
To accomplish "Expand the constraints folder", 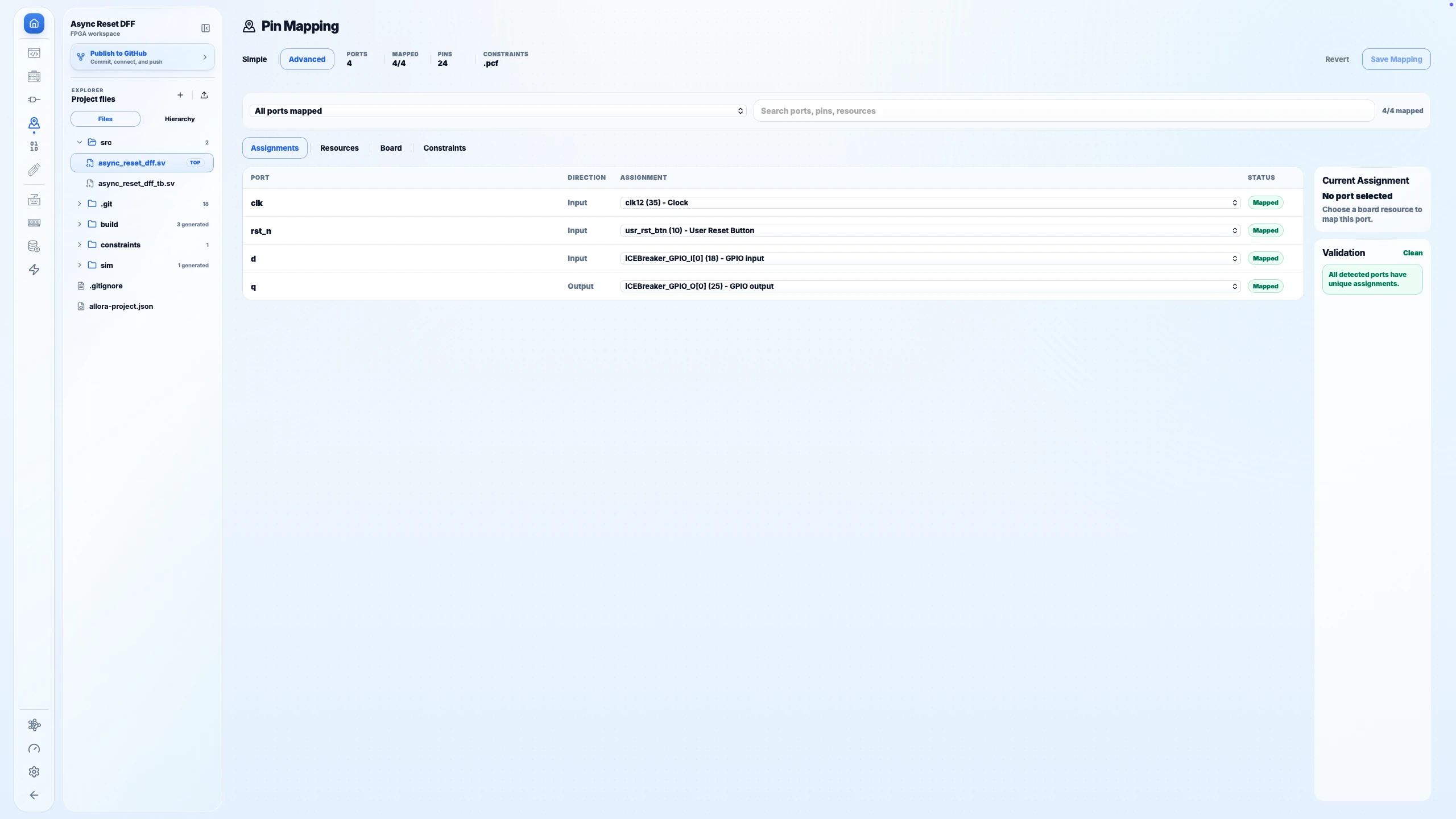I will point(142,245).
